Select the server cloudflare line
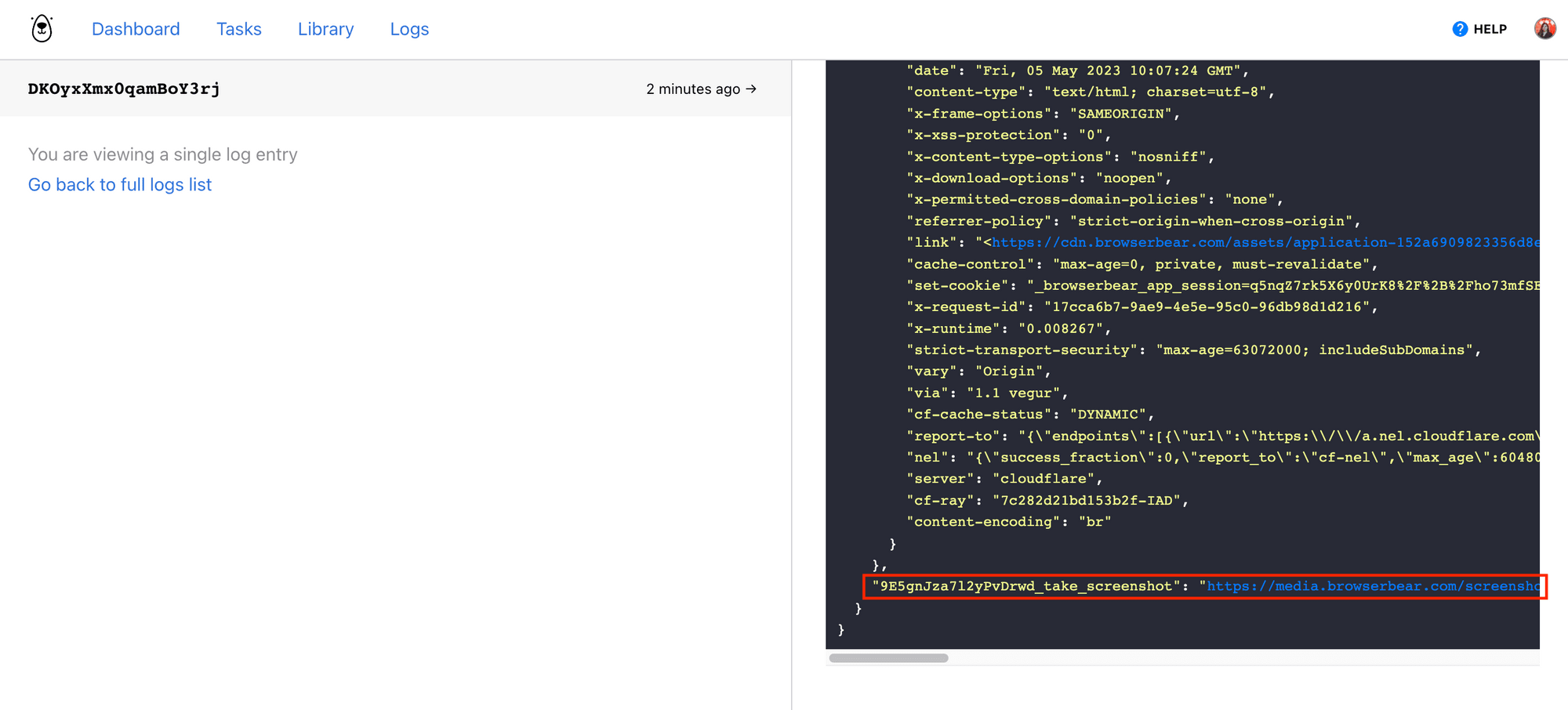Image resolution: width=1568 pixels, height=710 pixels. (x=1004, y=478)
